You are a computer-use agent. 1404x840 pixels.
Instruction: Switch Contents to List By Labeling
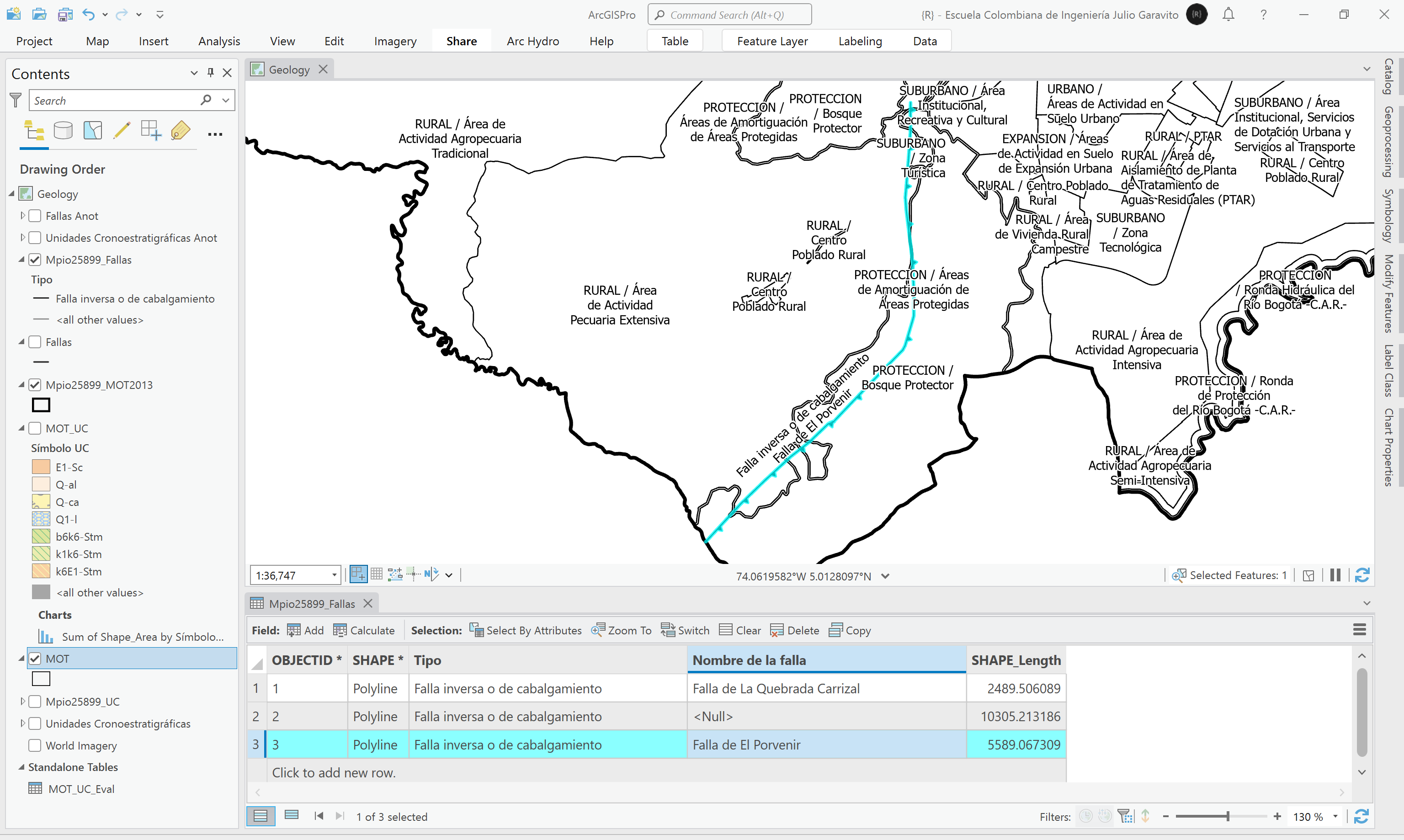coord(181,131)
